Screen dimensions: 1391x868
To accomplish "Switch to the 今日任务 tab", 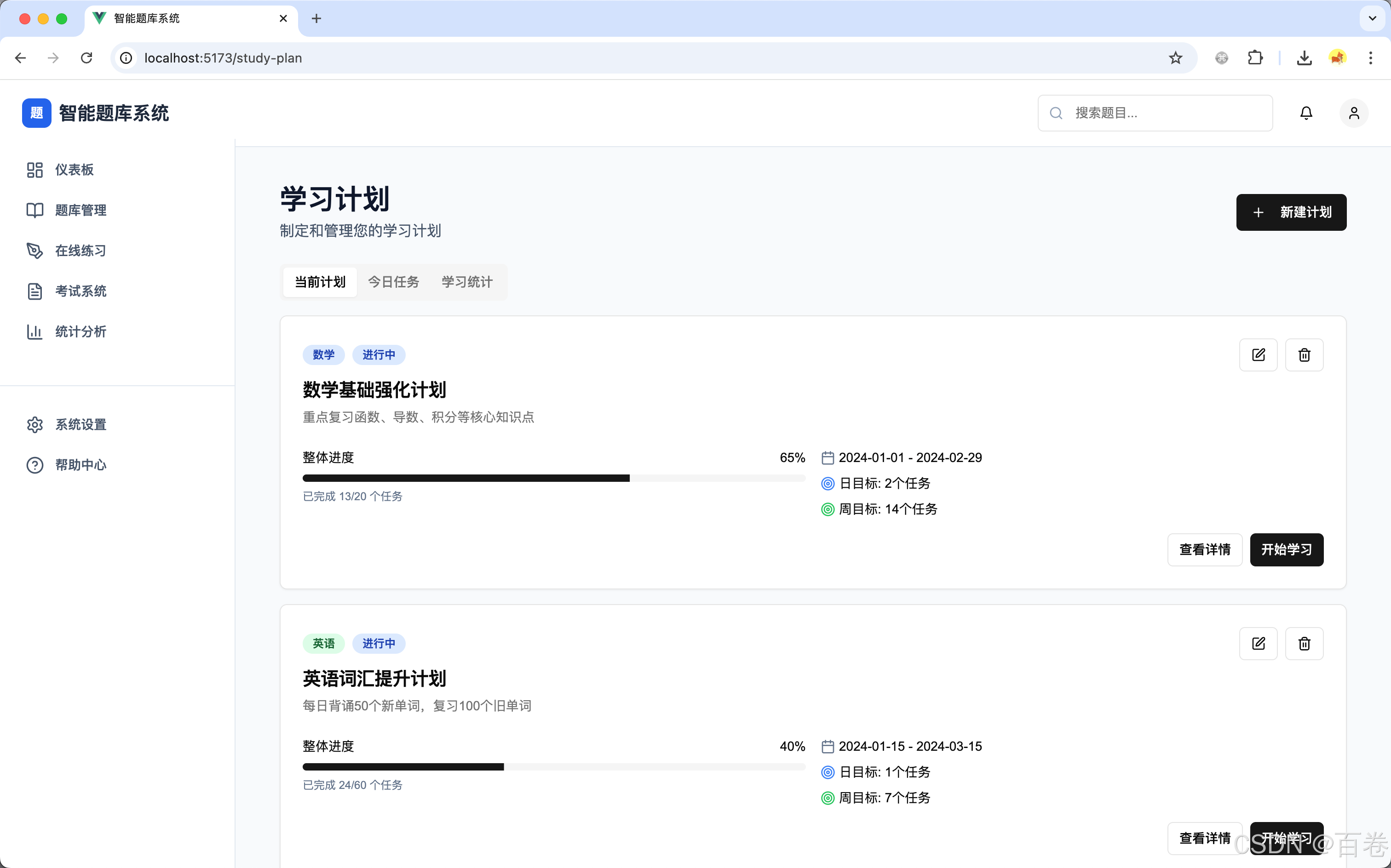I will pyautogui.click(x=394, y=282).
